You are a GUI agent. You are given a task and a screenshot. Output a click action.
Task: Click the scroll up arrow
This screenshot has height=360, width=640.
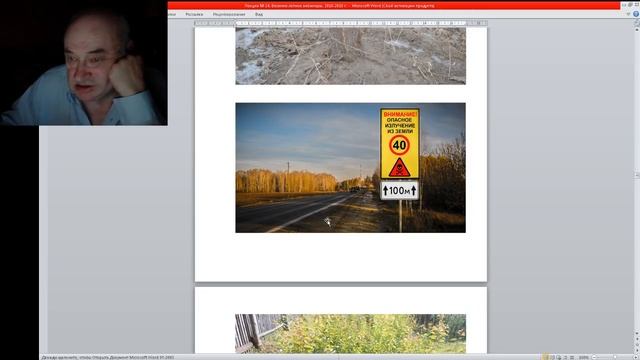click(x=637, y=30)
